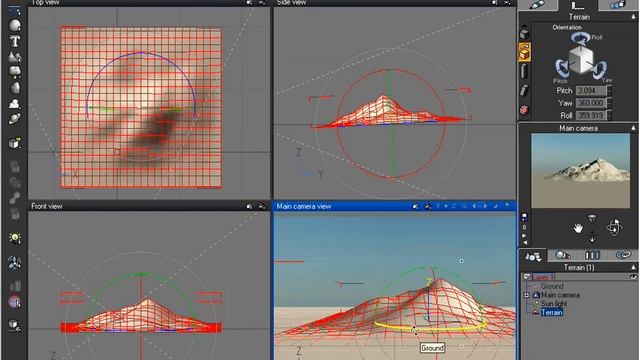Select Main camera in the object tree
This screenshot has width=640, height=360.
tap(560, 295)
